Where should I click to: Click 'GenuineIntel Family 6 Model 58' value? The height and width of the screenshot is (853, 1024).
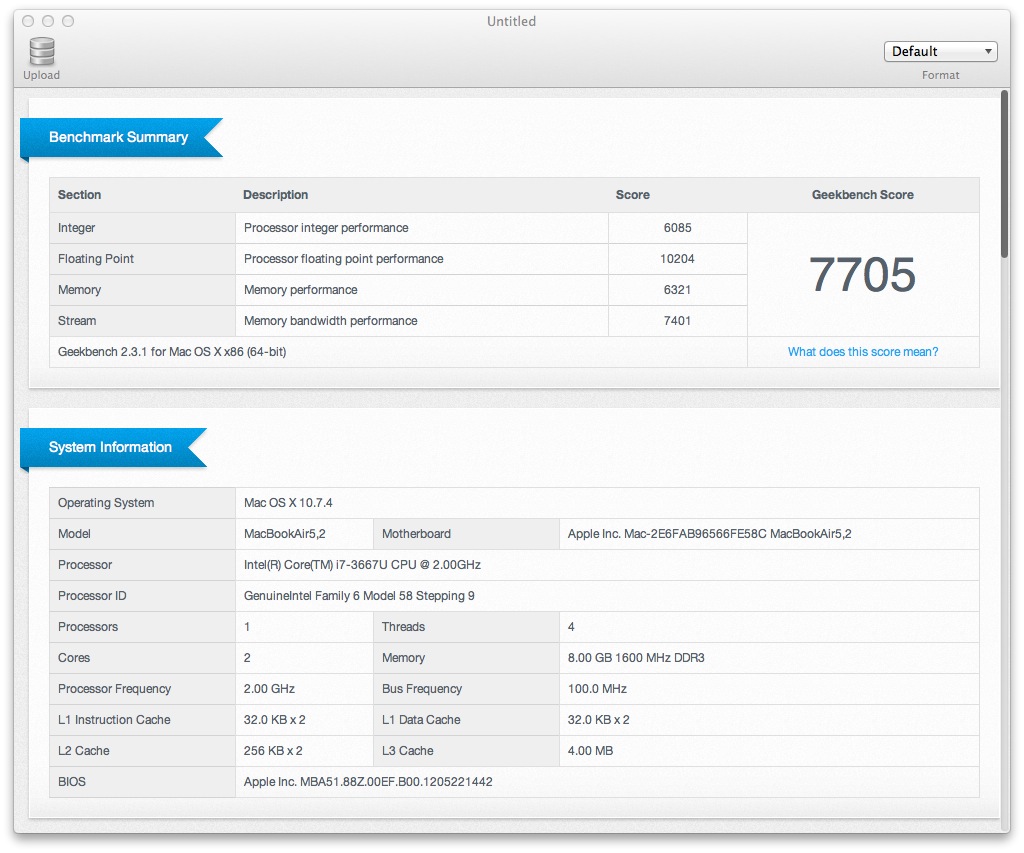point(359,596)
